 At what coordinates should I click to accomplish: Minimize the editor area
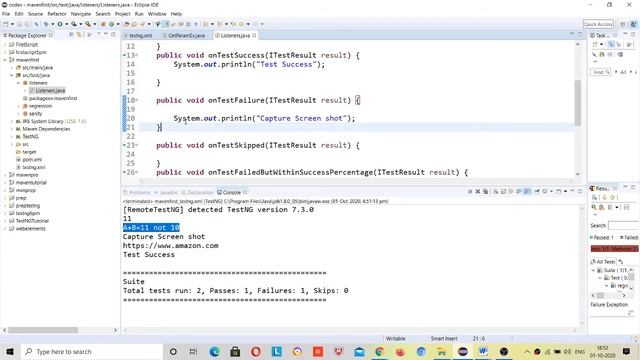(572, 34)
